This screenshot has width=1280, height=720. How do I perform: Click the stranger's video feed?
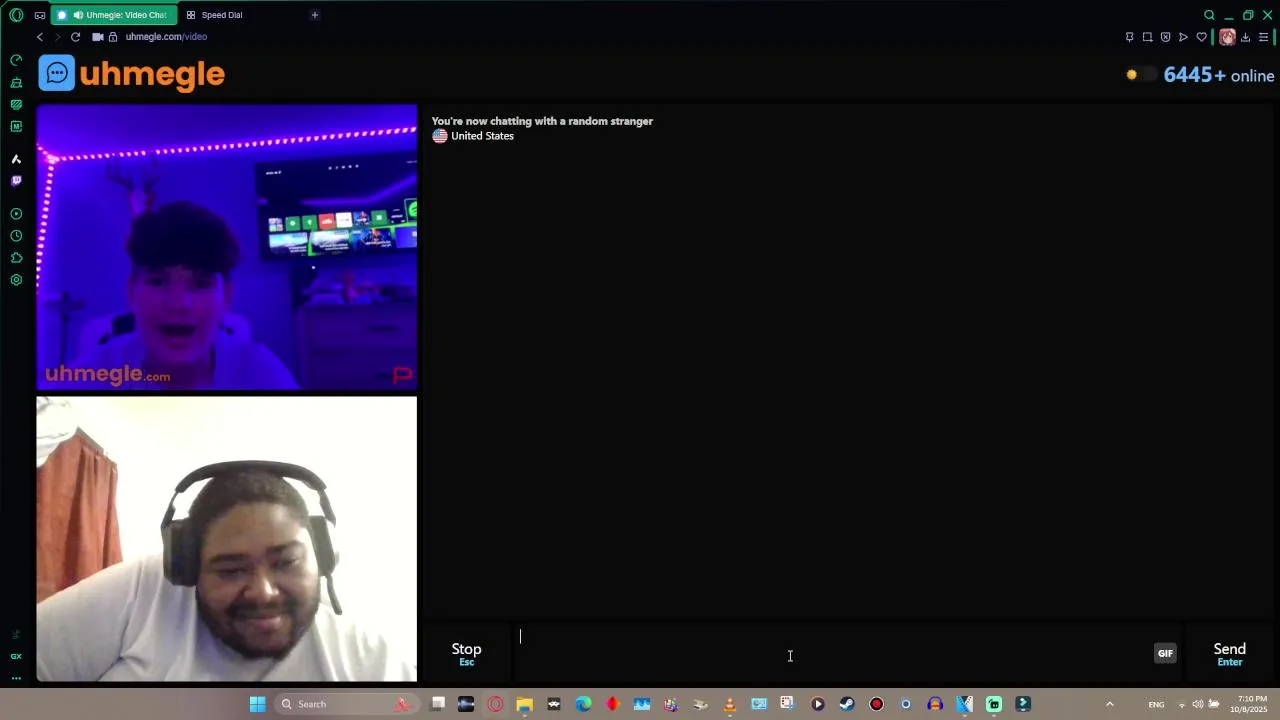pyautogui.click(x=227, y=247)
